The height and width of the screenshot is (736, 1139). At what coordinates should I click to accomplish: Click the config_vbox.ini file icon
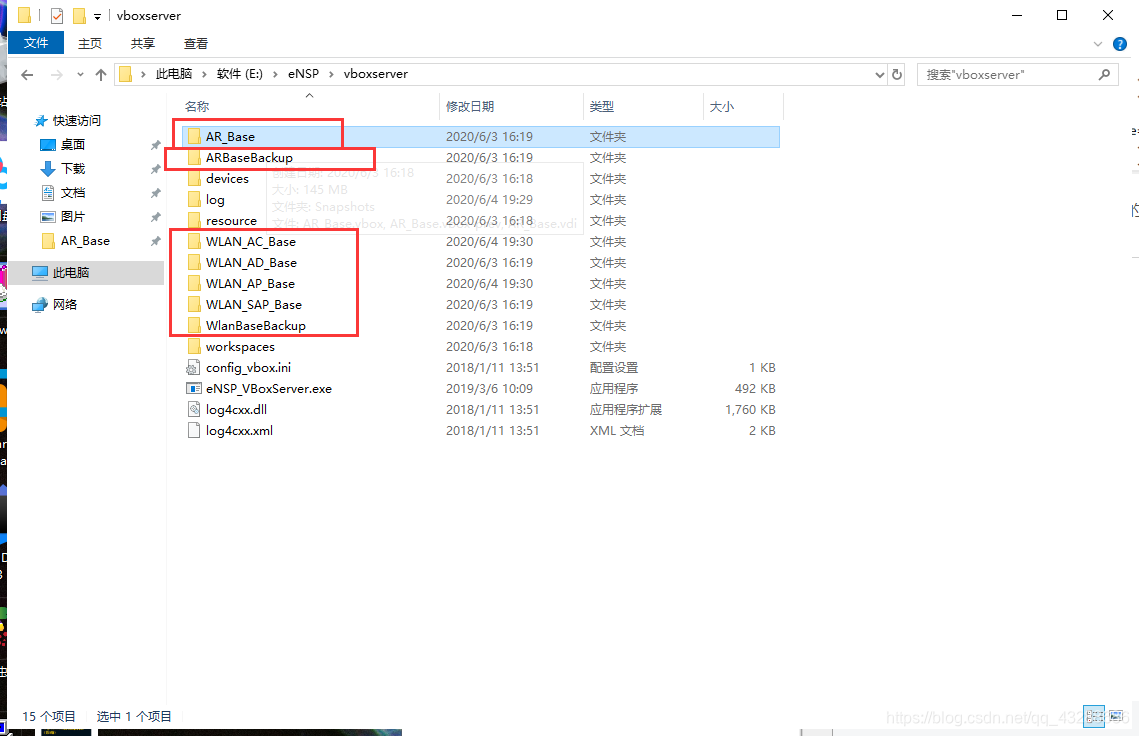(x=194, y=368)
